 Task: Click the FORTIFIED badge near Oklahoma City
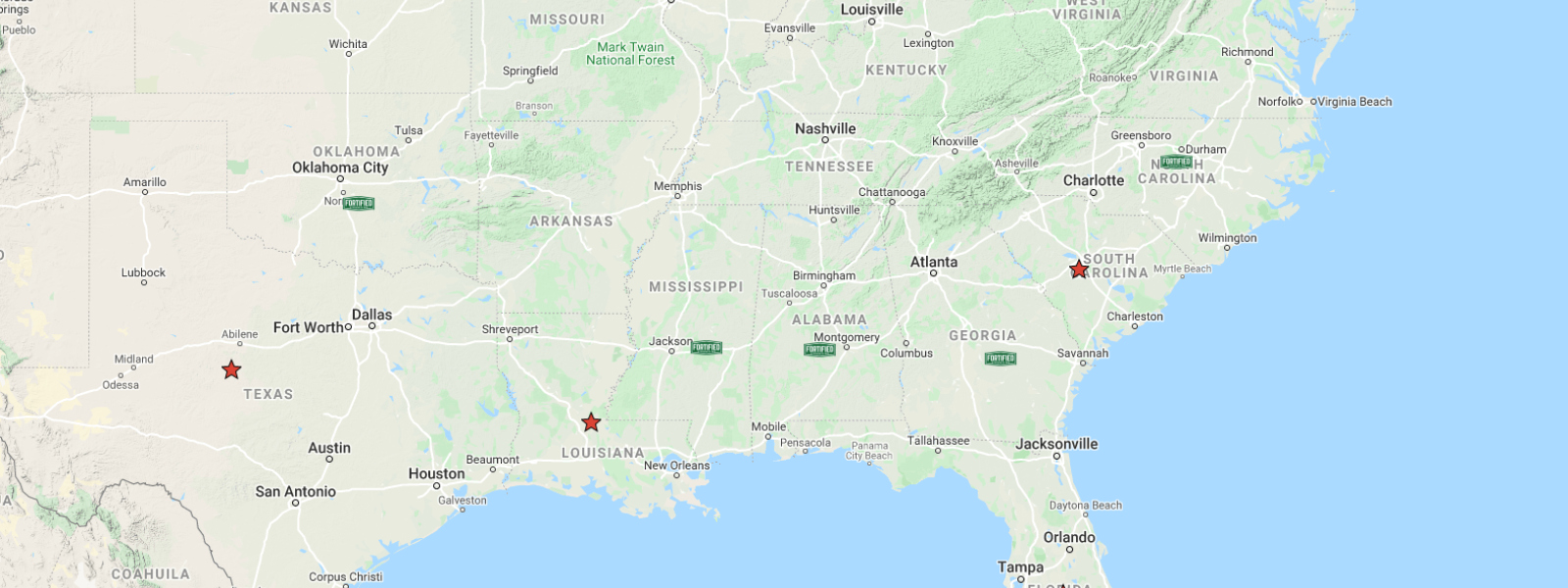359,204
